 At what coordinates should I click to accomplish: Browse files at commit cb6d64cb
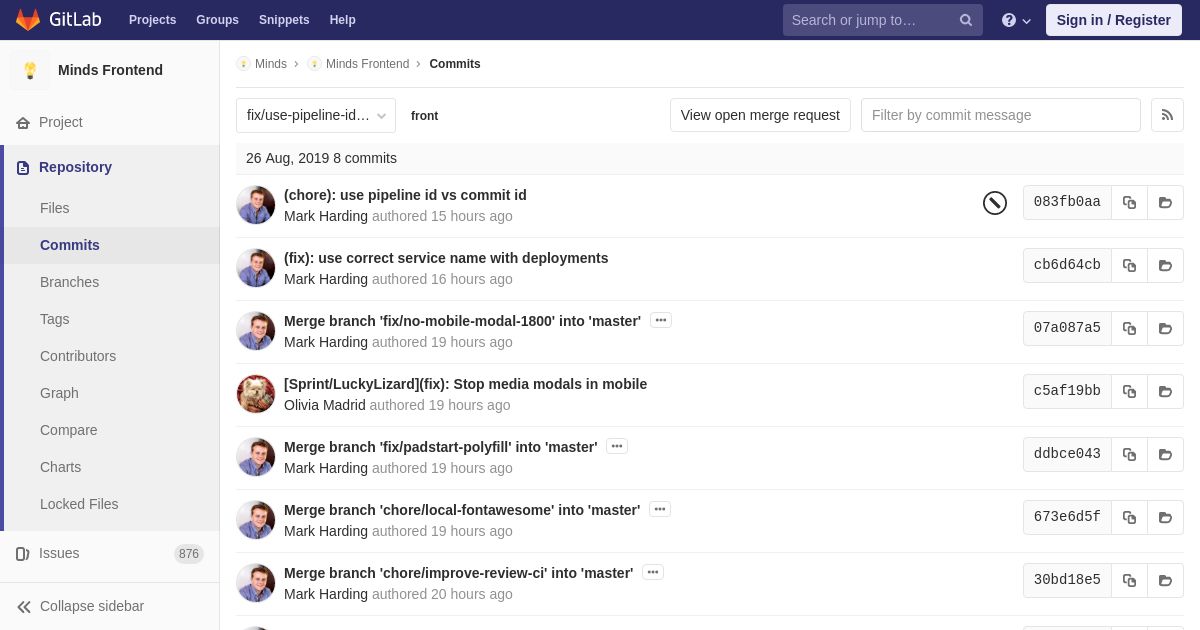1165,265
